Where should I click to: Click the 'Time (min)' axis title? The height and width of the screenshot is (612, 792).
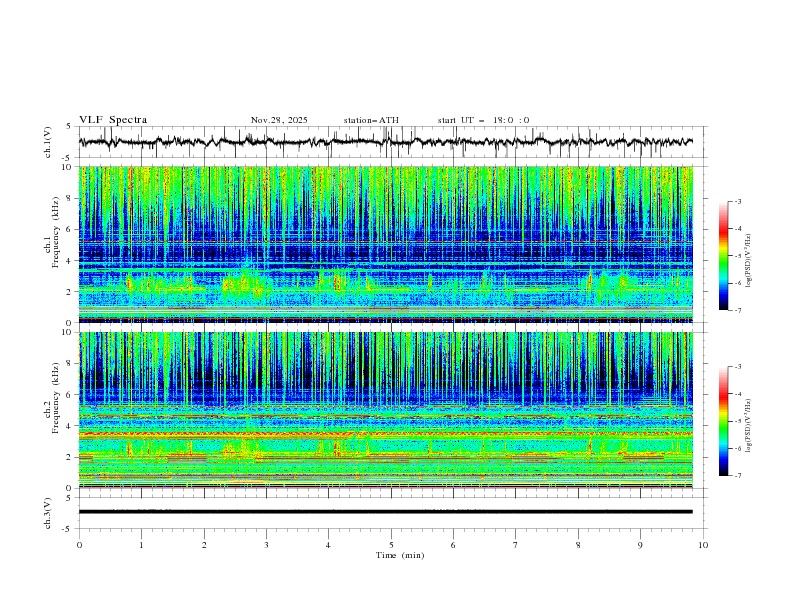[400, 555]
